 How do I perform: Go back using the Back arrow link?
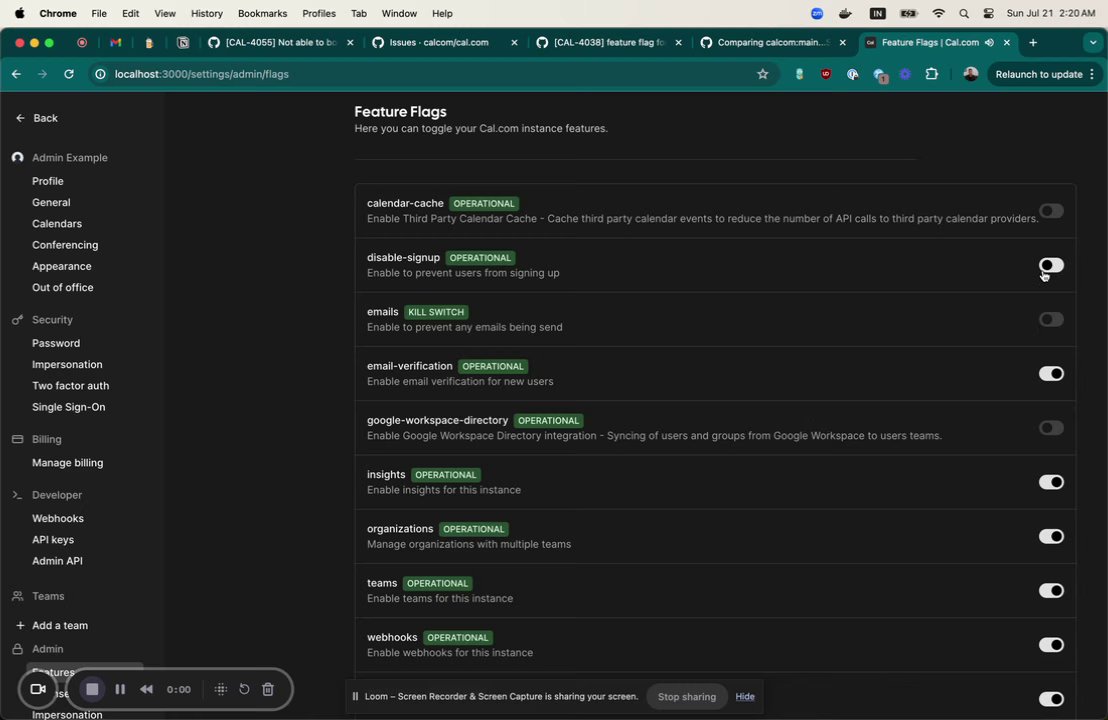pyautogui.click(x=37, y=118)
